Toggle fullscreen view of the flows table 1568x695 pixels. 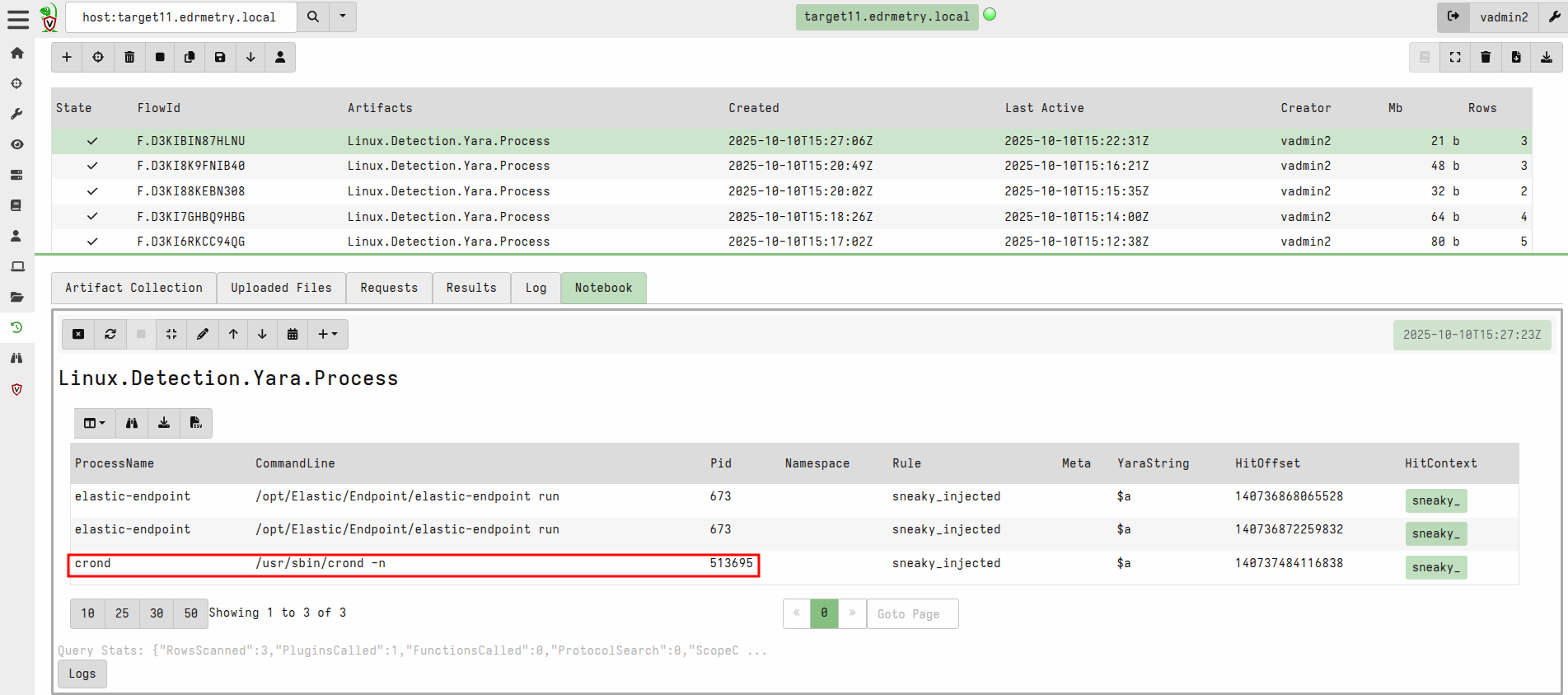pyautogui.click(x=1455, y=57)
